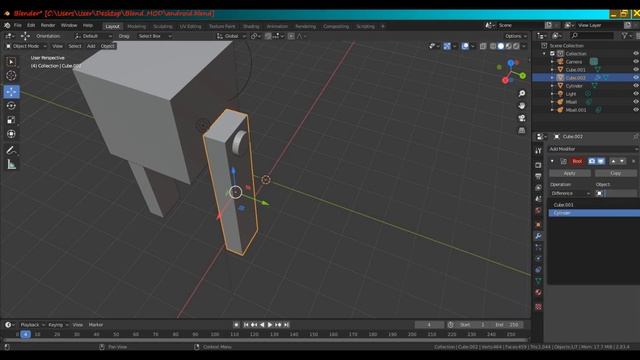
Task: Select the Select Box tool in the toolbar
Action: tap(11, 62)
